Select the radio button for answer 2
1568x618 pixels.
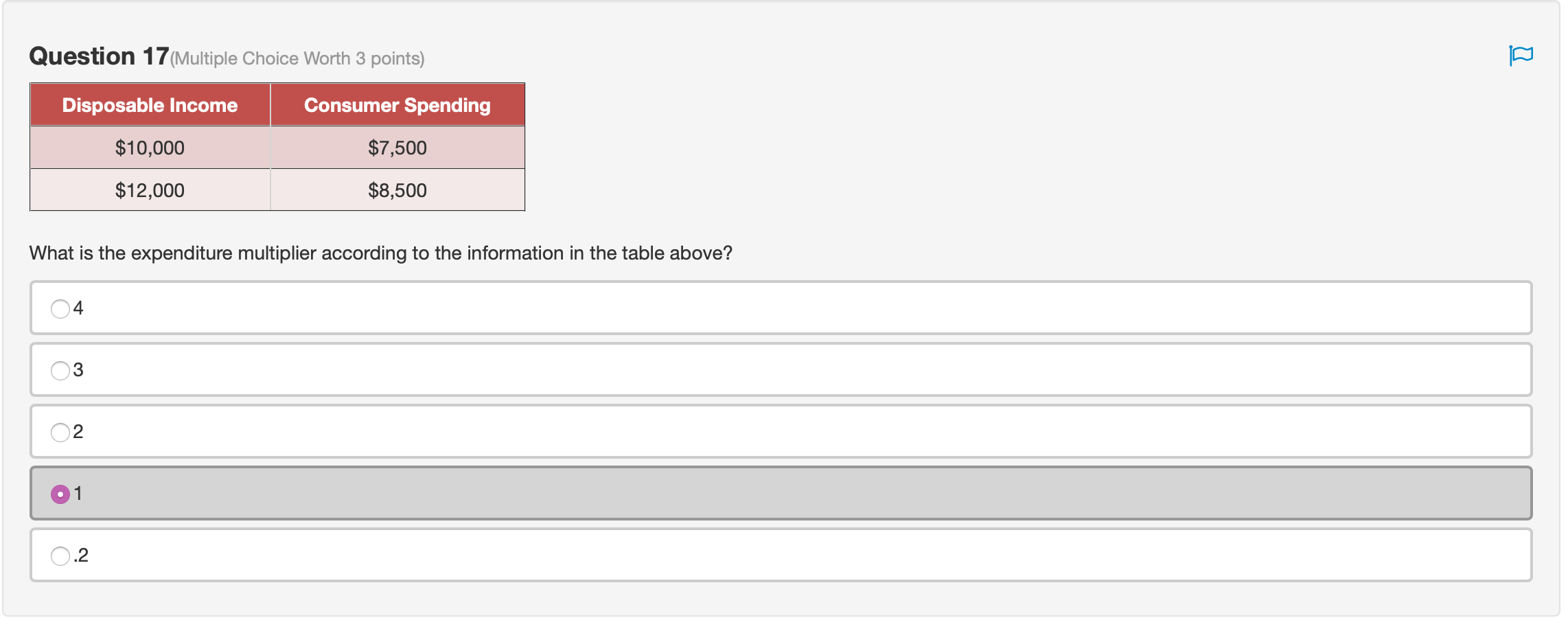60,432
